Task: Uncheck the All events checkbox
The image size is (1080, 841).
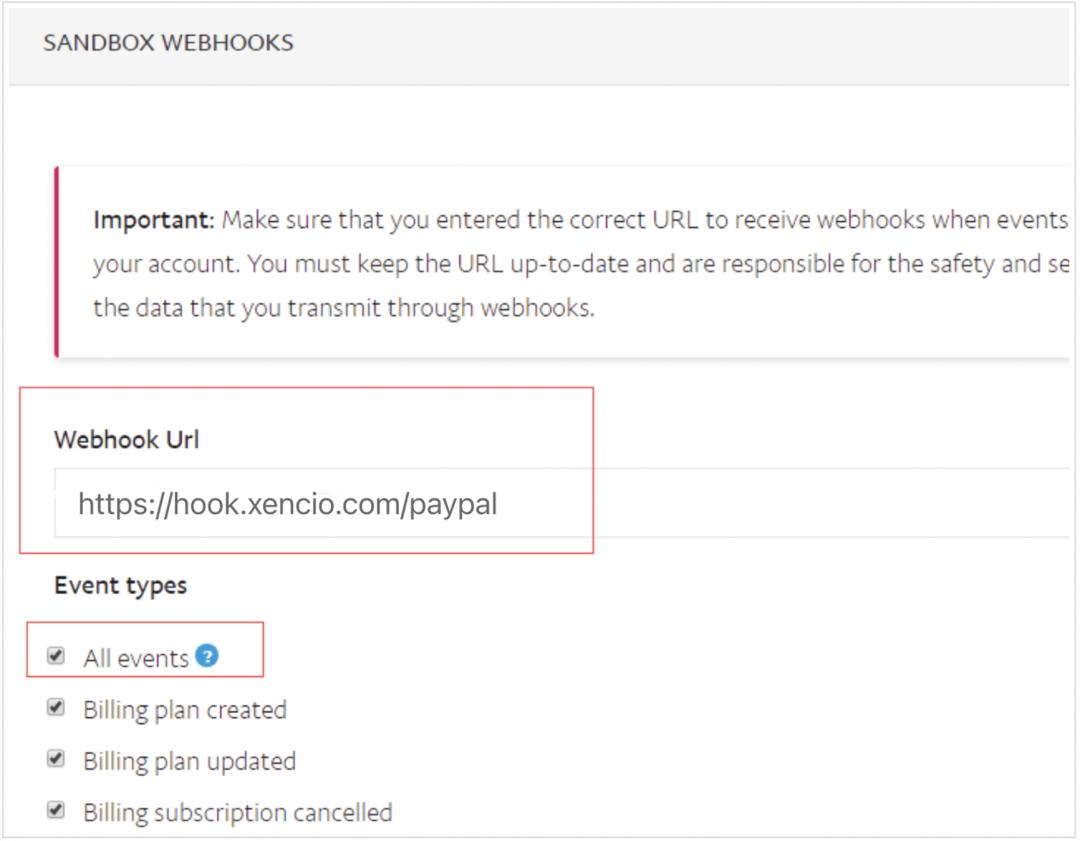Action: (57, 657)
